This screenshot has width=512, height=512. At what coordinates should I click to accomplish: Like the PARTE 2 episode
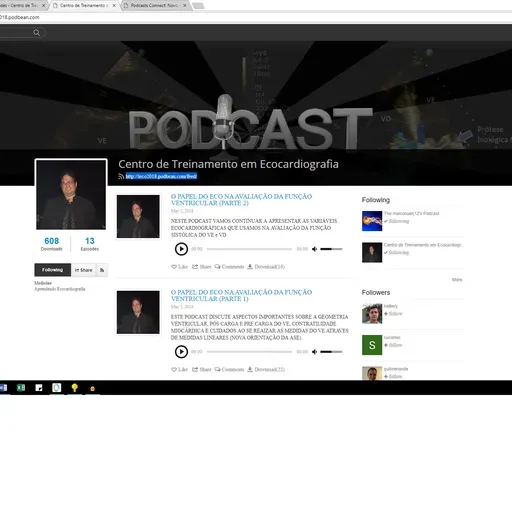coord(179,267)
